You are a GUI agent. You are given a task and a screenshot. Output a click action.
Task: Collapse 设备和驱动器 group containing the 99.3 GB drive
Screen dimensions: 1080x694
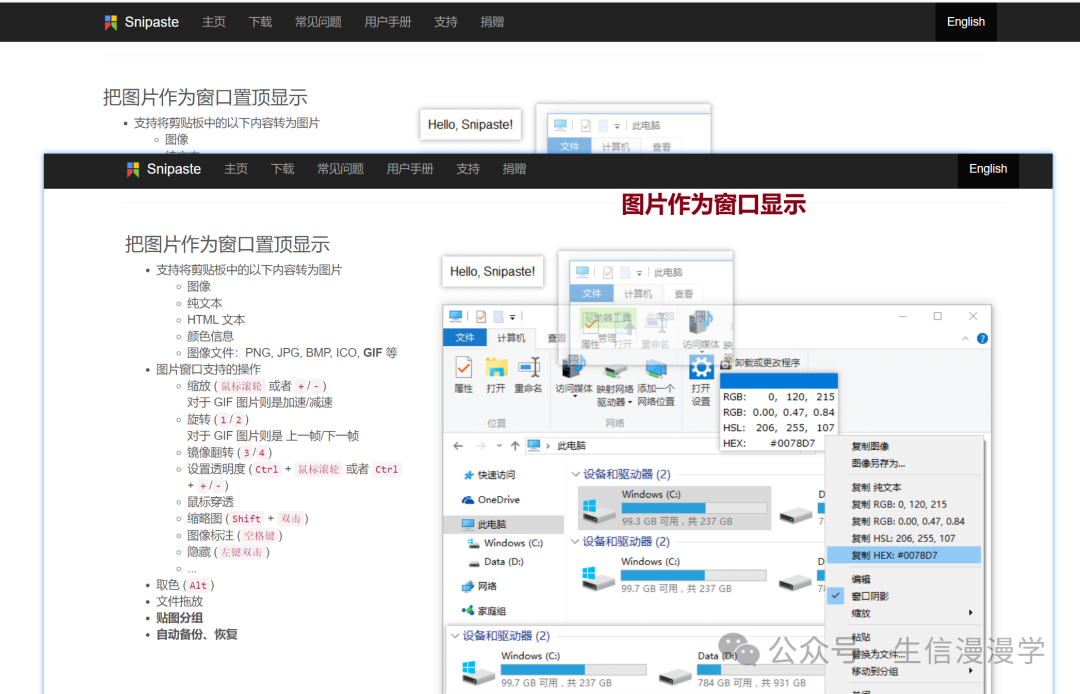point(576,474)
